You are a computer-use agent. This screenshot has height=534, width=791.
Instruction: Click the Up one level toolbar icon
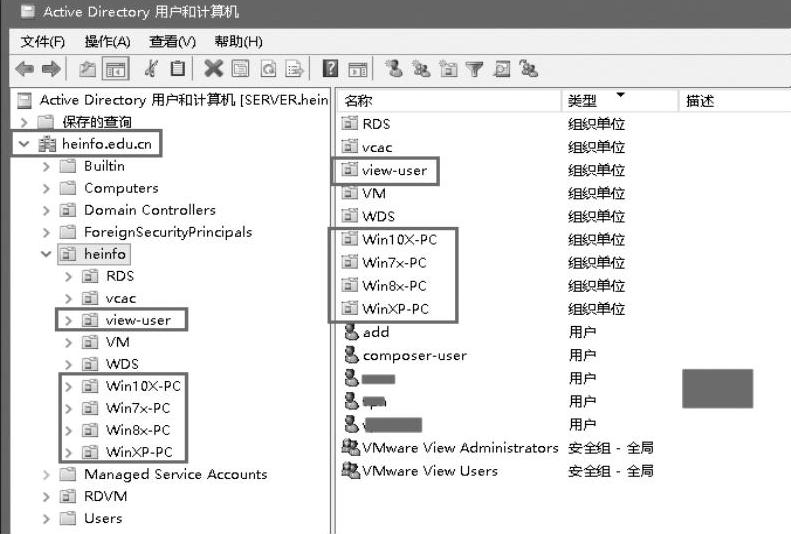[88, 69]
